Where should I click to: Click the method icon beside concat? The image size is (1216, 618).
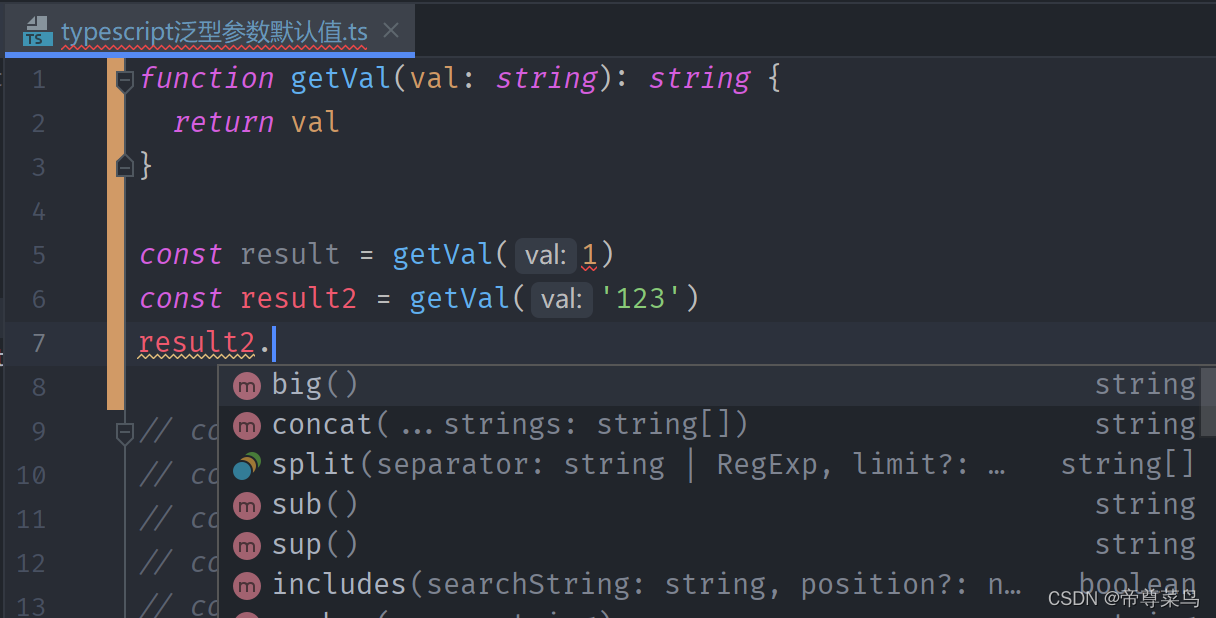pos(247,425)
